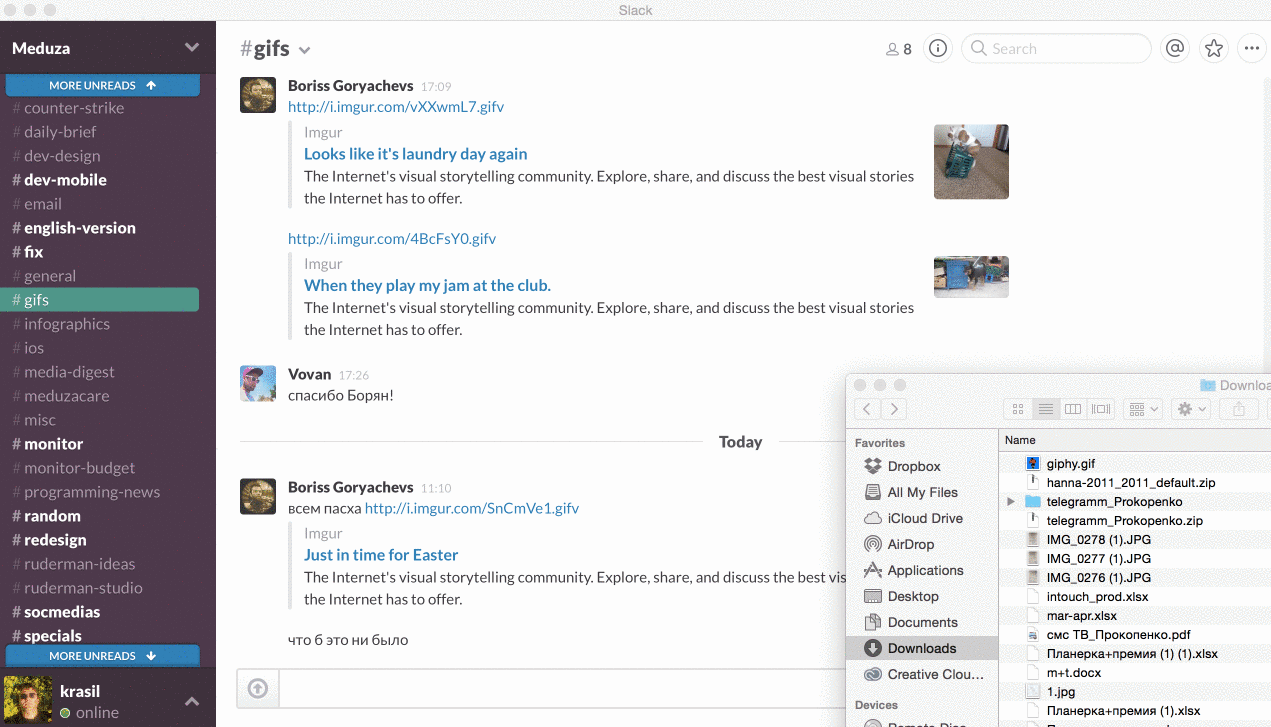The width and height of the screenshot is (1271, 727).
Task: Click krasil user avatar in sidebar
Action: pos(28,701)
